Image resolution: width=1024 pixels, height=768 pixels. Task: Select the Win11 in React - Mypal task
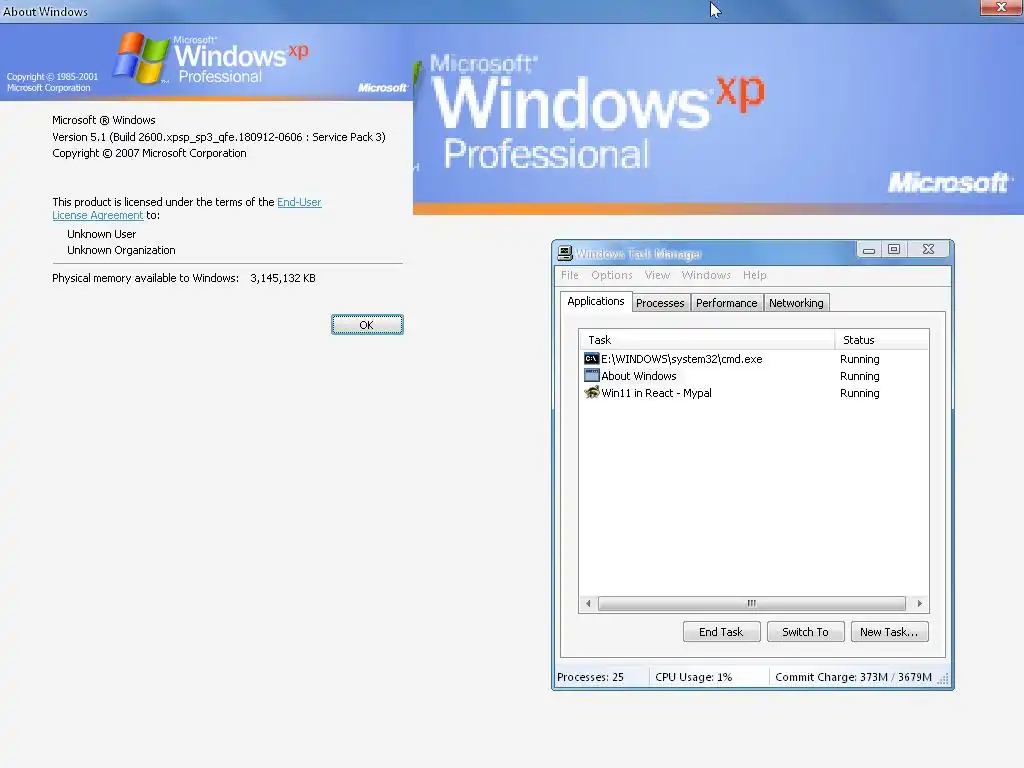pos(754,393)
